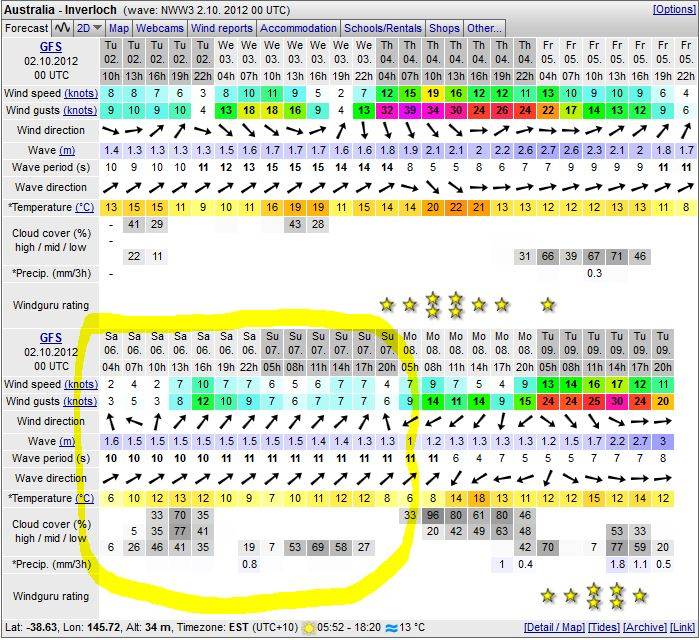
Task: Click the knots link beside lower Wind gusts
Action: click(x=81, y=402)
